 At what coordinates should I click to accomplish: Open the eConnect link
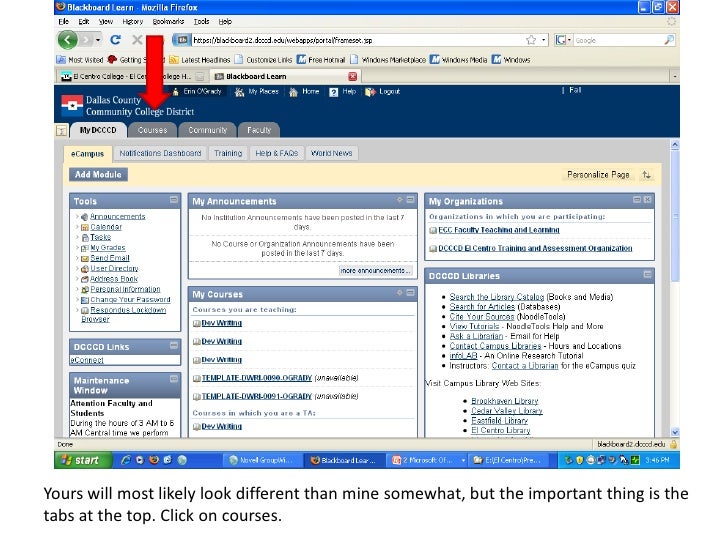(87, 360)
